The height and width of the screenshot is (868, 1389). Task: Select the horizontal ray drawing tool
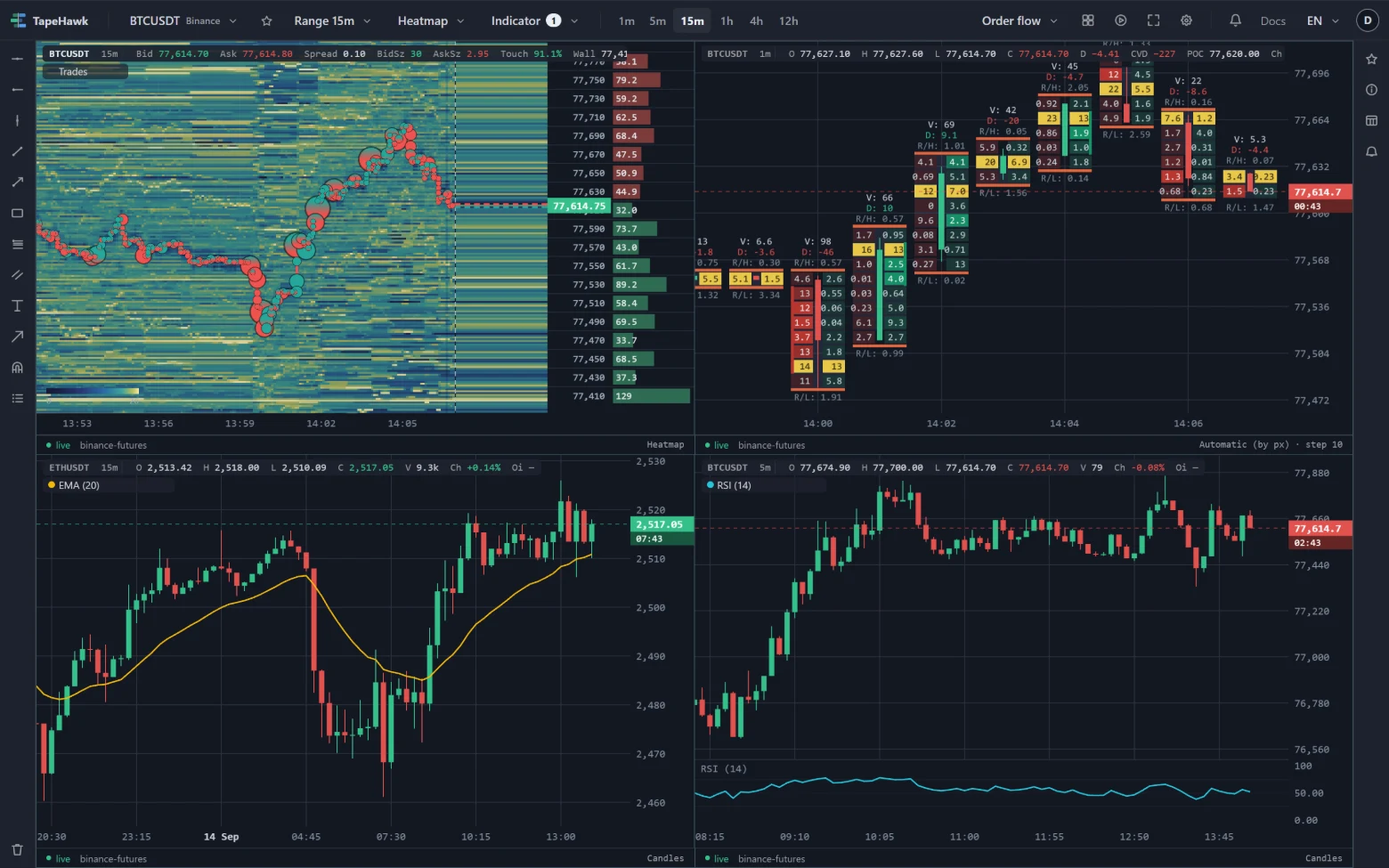[x=17, y=90]
